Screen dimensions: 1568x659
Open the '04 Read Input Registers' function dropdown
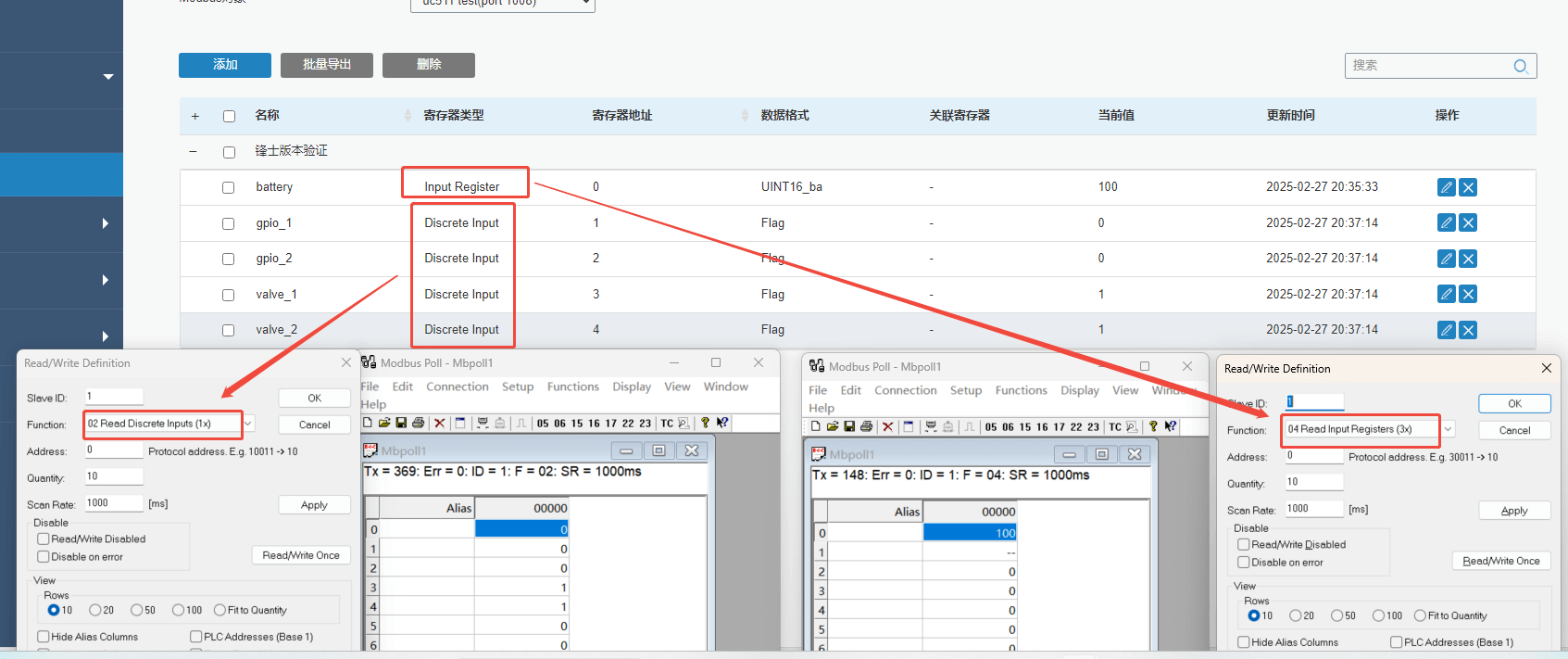[1448, 429]
